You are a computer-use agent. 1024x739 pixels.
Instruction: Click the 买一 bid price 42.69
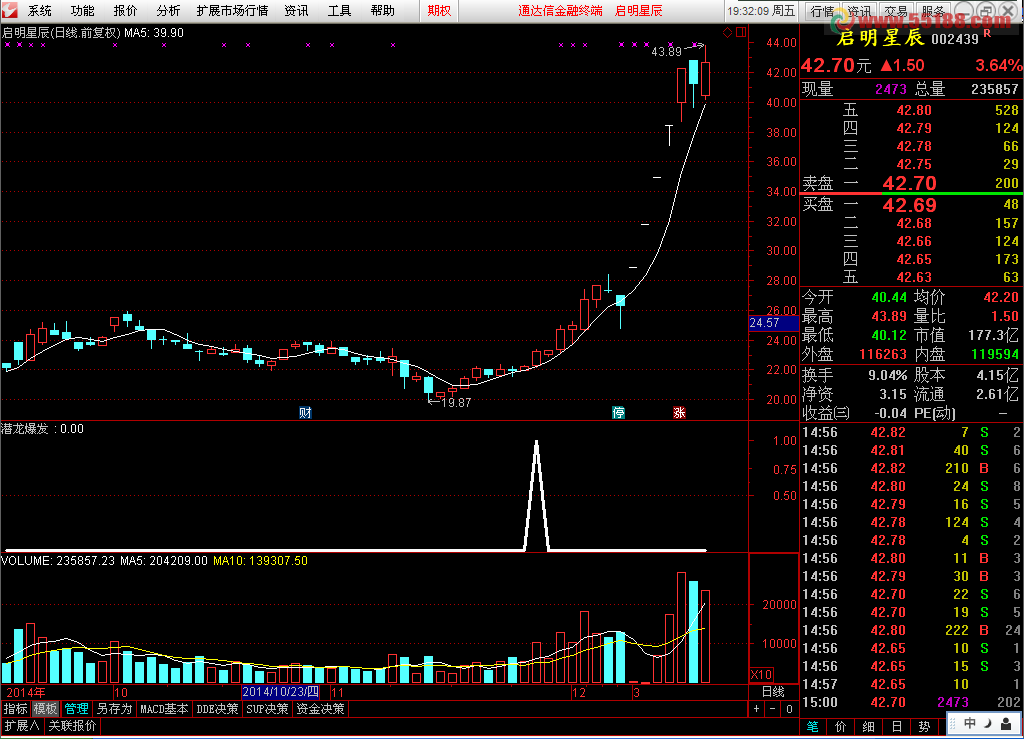tap(909, 205)
